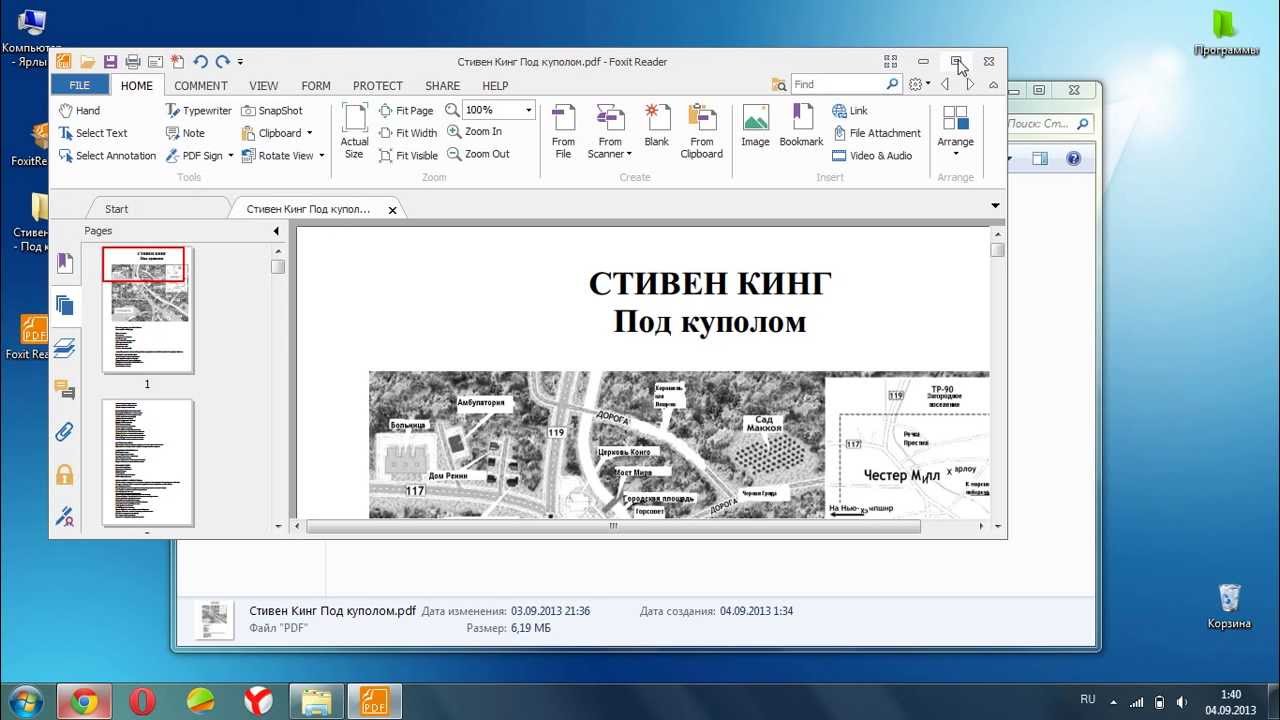Expand the Rotate View dropdown arrow

321,155
